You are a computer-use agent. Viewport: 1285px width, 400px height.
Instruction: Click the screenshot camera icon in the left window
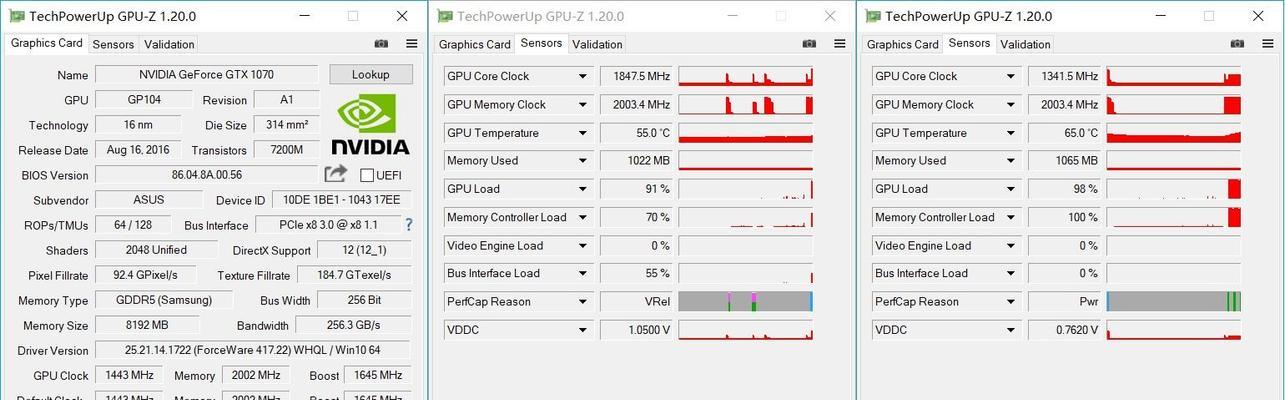coord(381,44)
